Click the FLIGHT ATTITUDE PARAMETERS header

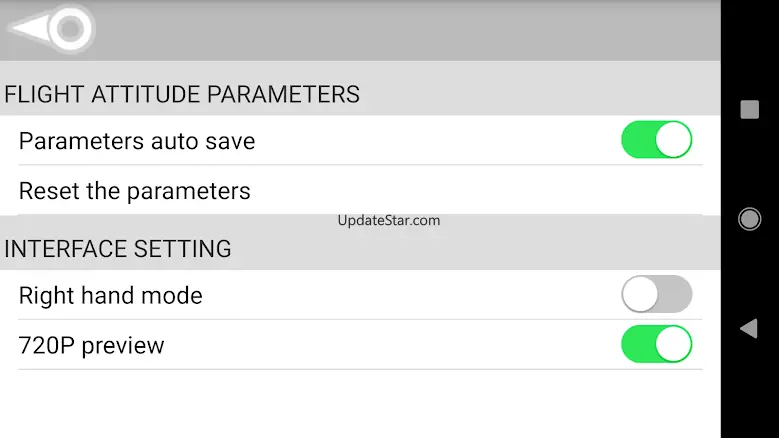[182, 94]
